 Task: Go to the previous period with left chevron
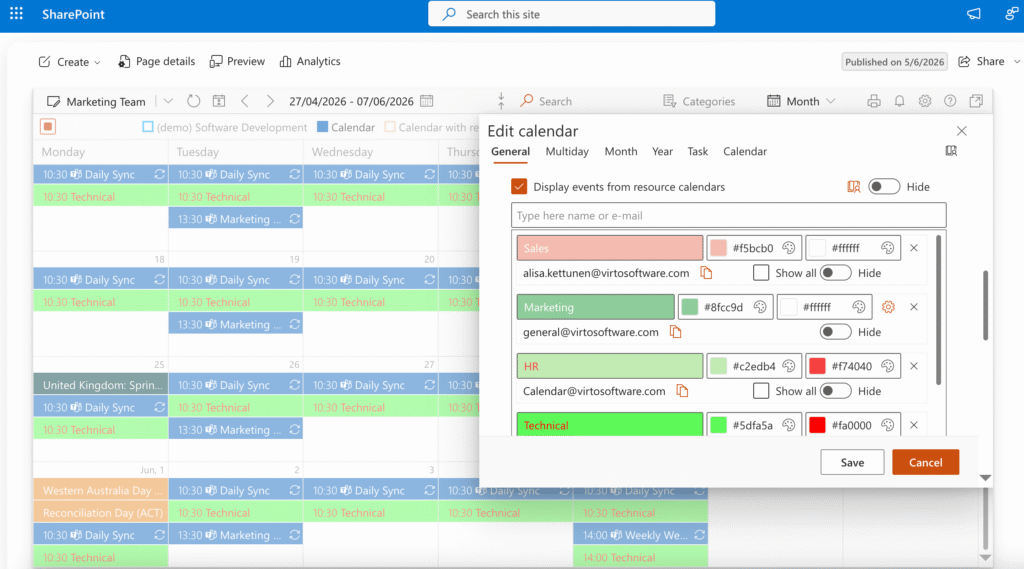point(245,101)
